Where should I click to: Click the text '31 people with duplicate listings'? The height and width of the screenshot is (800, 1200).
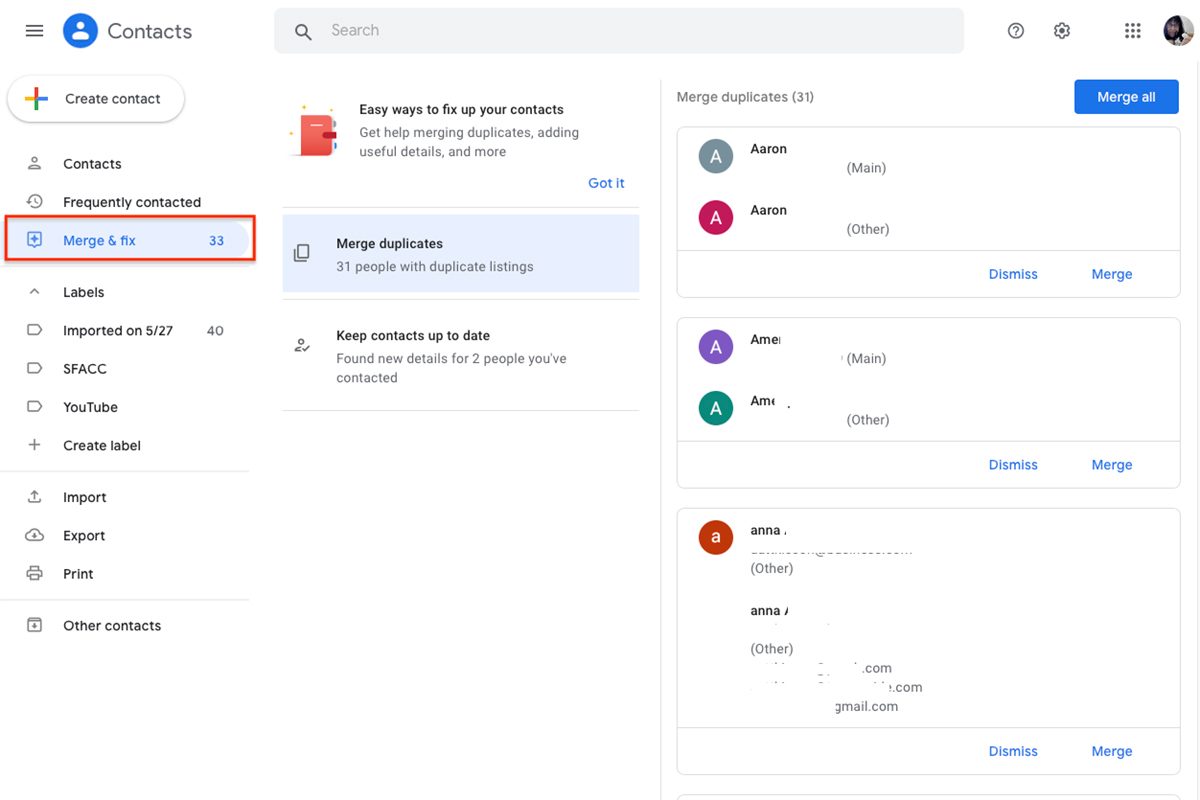(435, 267)
